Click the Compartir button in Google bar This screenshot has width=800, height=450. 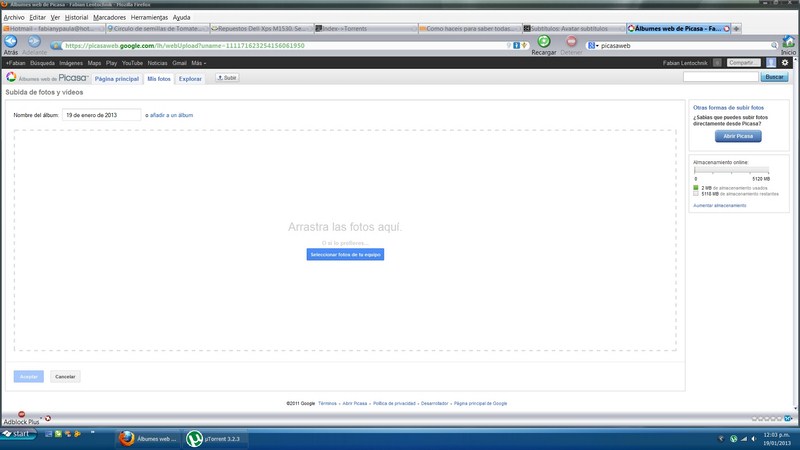point(743,63)
